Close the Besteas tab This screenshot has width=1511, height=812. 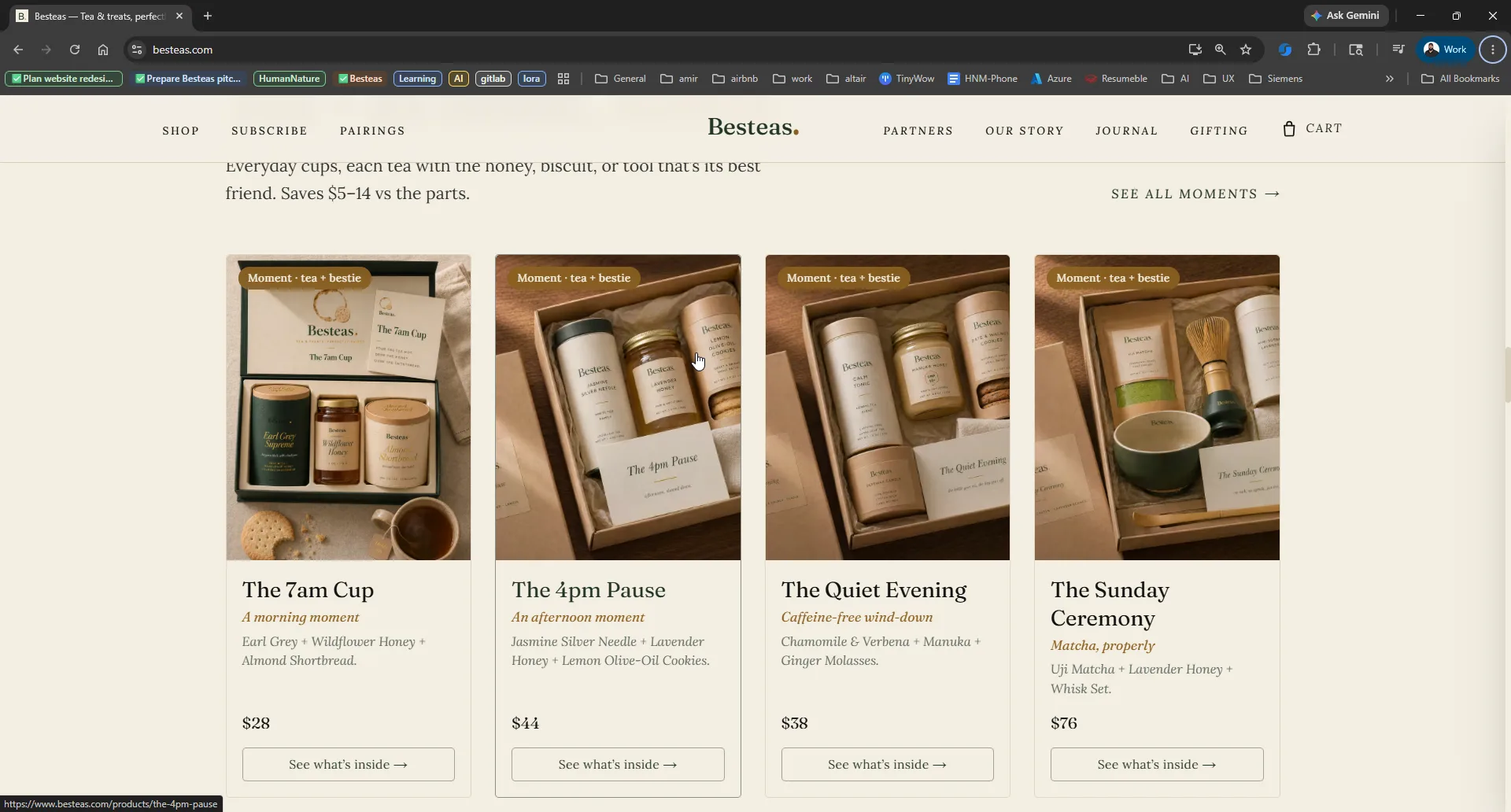pos(179,16)
